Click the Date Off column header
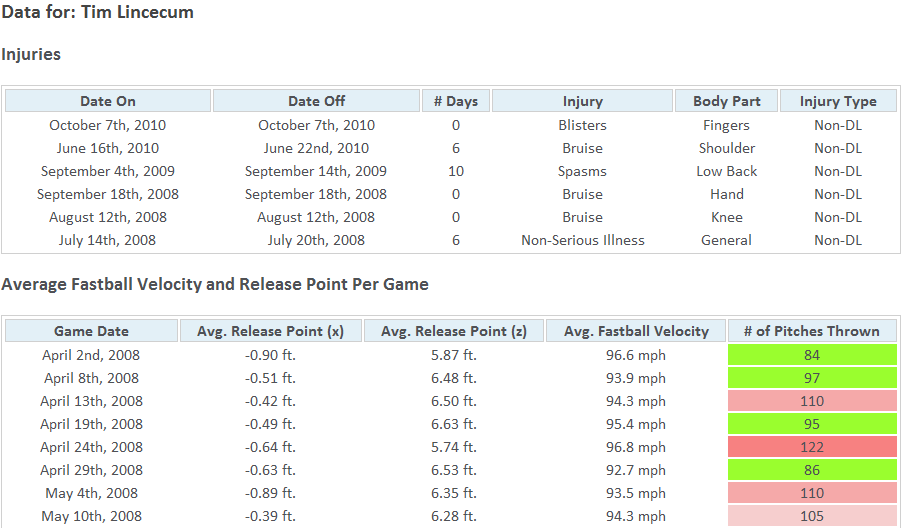 [x=316, y=101]
